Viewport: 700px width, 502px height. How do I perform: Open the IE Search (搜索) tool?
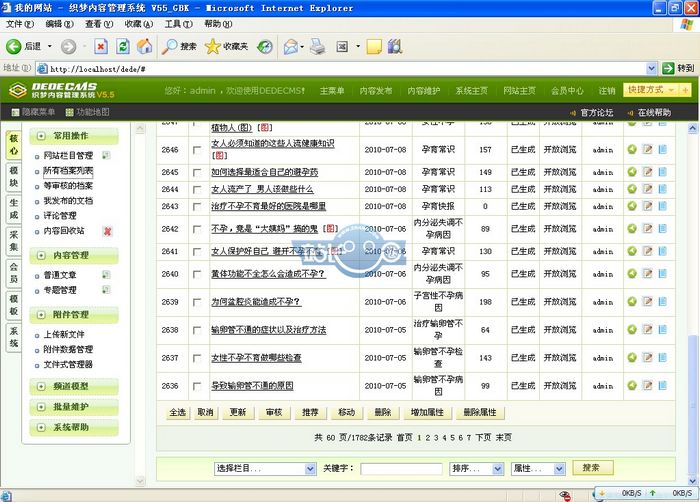click(x=179, y=46)
